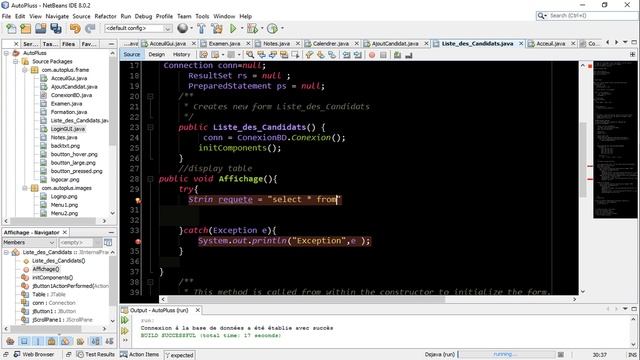The image size is (640, 360).
Task: Select the Source view button
Action: click(131, 54)
